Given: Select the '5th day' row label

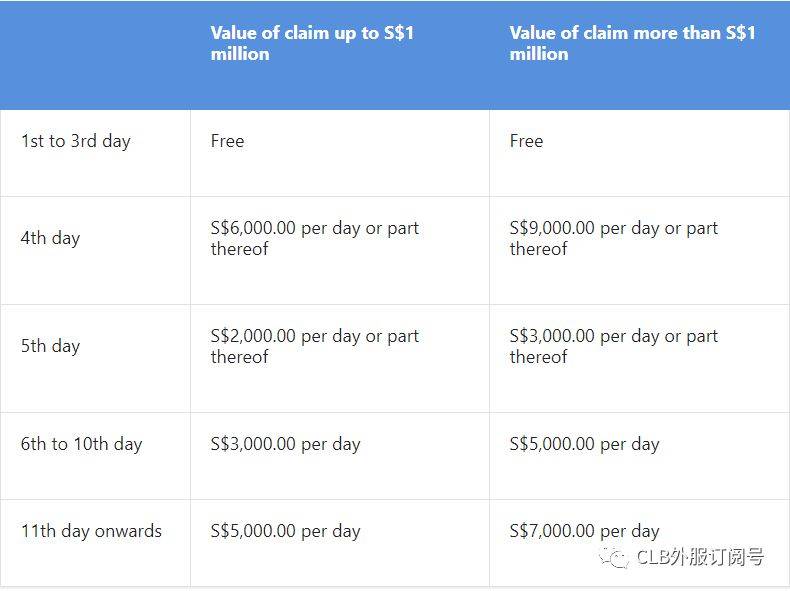Looking at the screenshot, I should pyautogui.click(x=50, y=346).
